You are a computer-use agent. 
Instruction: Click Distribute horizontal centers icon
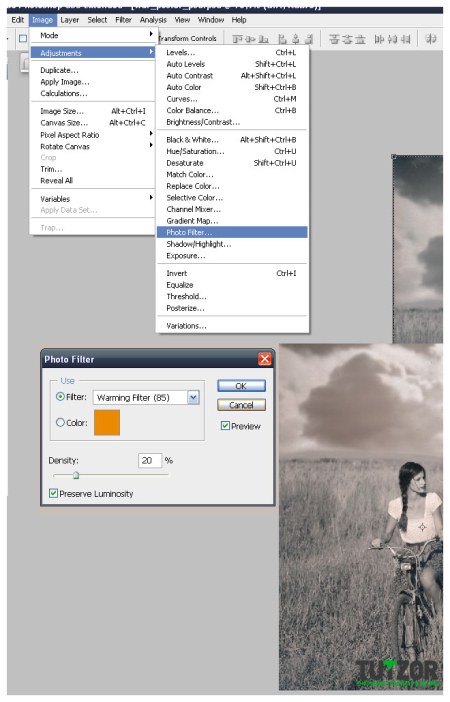pos(392,39)
